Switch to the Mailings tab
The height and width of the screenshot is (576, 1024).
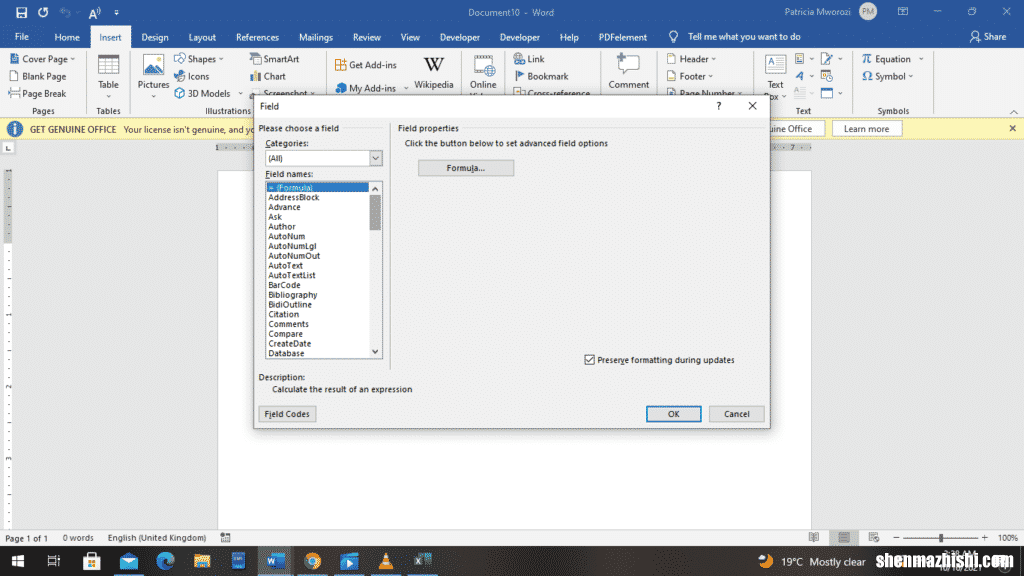(x=316, y=37)
